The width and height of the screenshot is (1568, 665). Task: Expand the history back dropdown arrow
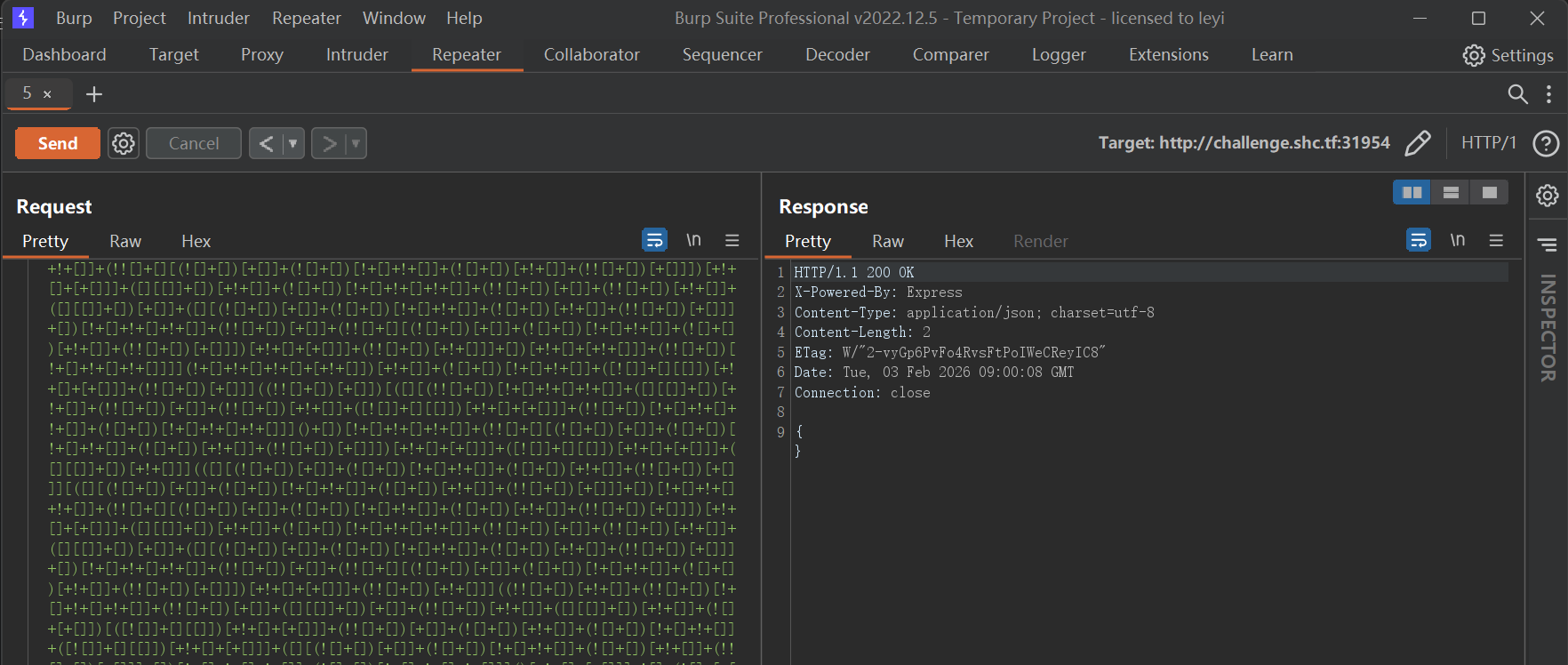tap(292, 143)
